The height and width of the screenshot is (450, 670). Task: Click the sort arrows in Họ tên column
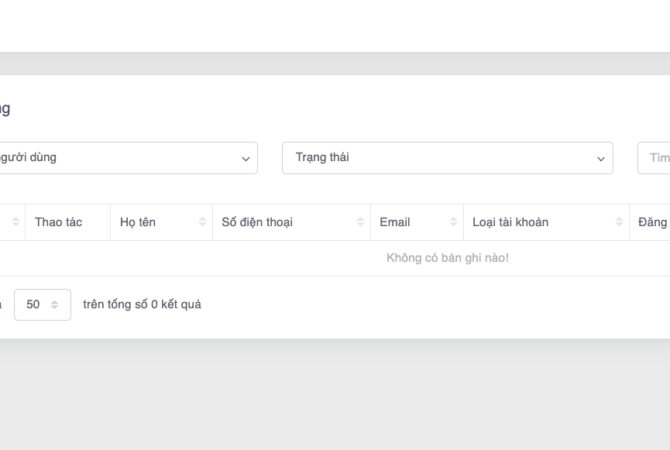tap(203, 222)
